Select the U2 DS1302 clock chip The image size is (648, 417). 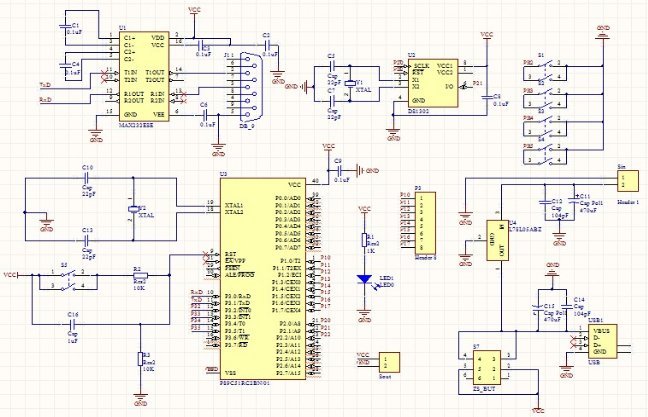[433, 83]
